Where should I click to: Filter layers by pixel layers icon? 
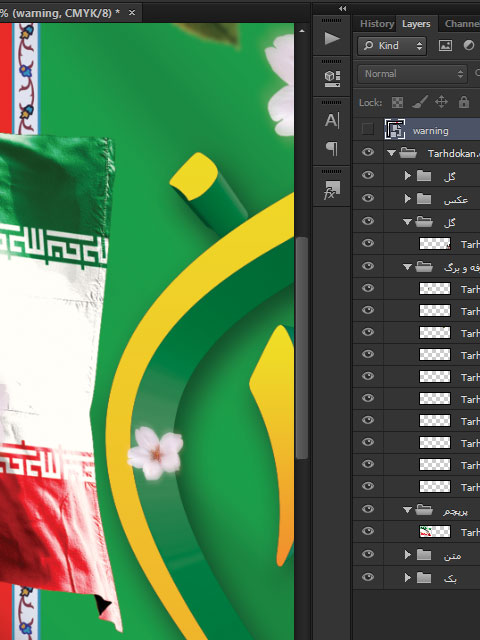point(445,46)
